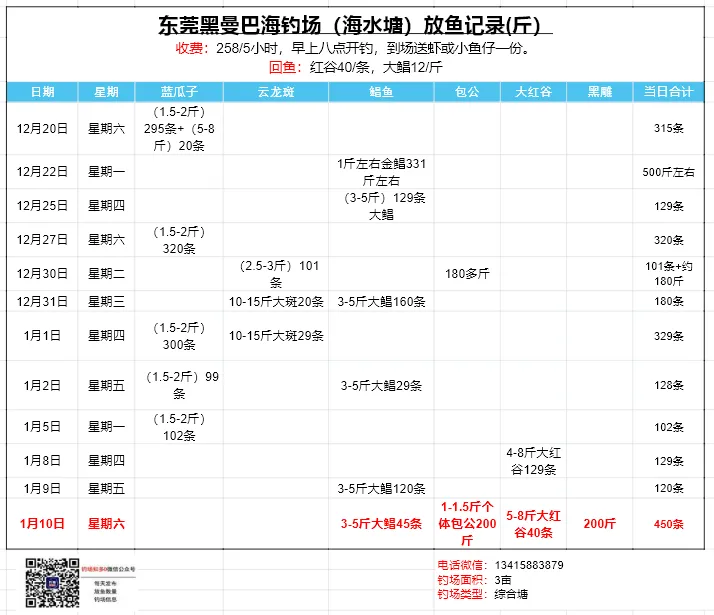
Task: Click the 5-8斤大红谷40条 cell
Action: (x=533, y=524)
